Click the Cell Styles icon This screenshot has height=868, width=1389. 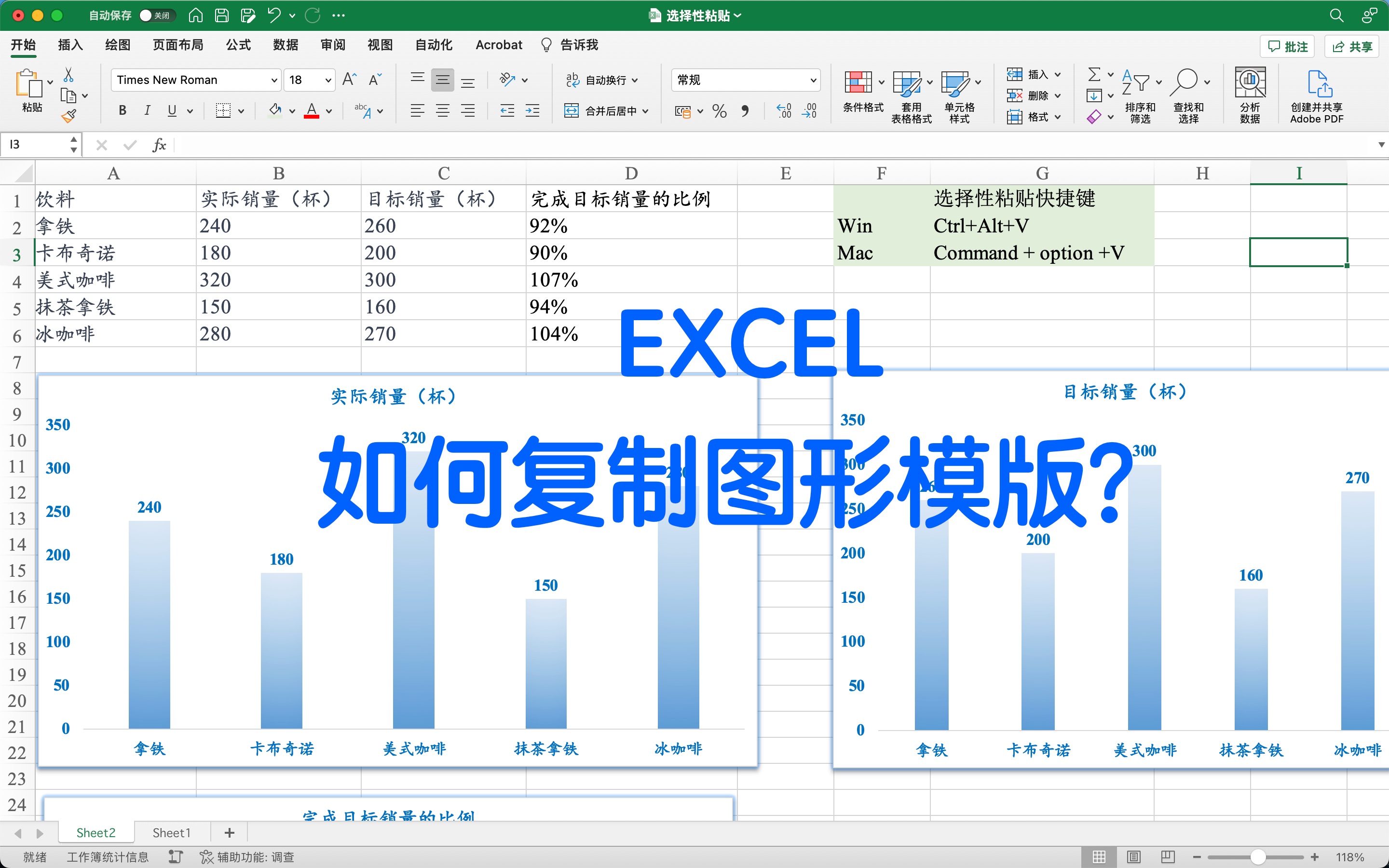[x=955, y=84]
